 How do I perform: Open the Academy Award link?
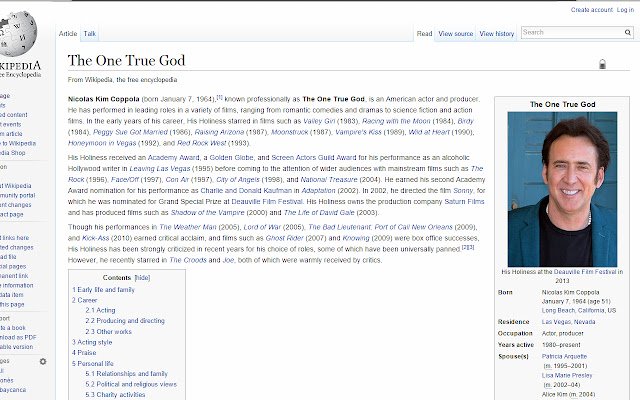pyautogui.click(x=173, y=158)
